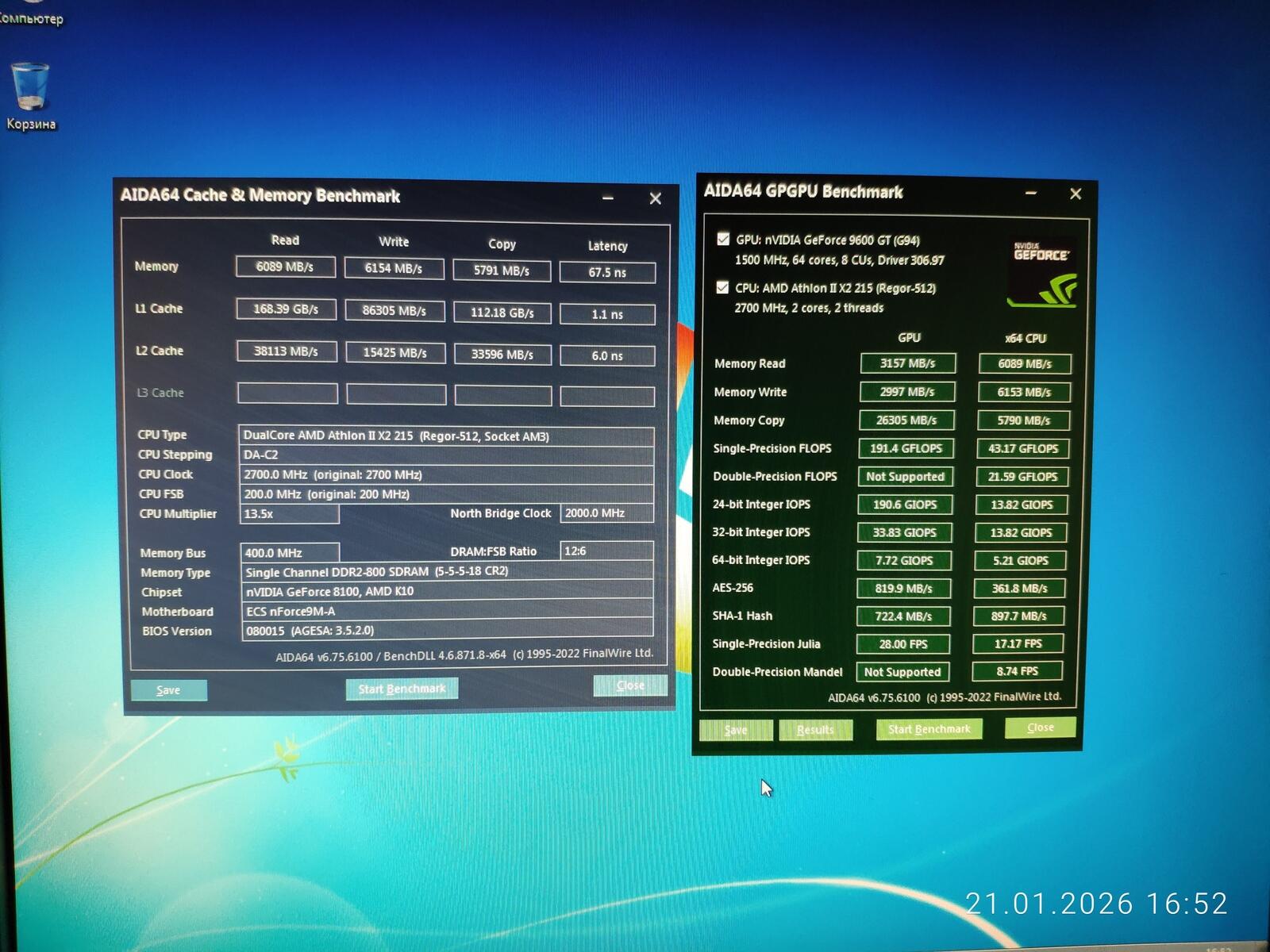Viewport: 1270px width, 952px height.
Task: Click the L1 Cache Latency value 1.1 ns
Action: (607, 314)
